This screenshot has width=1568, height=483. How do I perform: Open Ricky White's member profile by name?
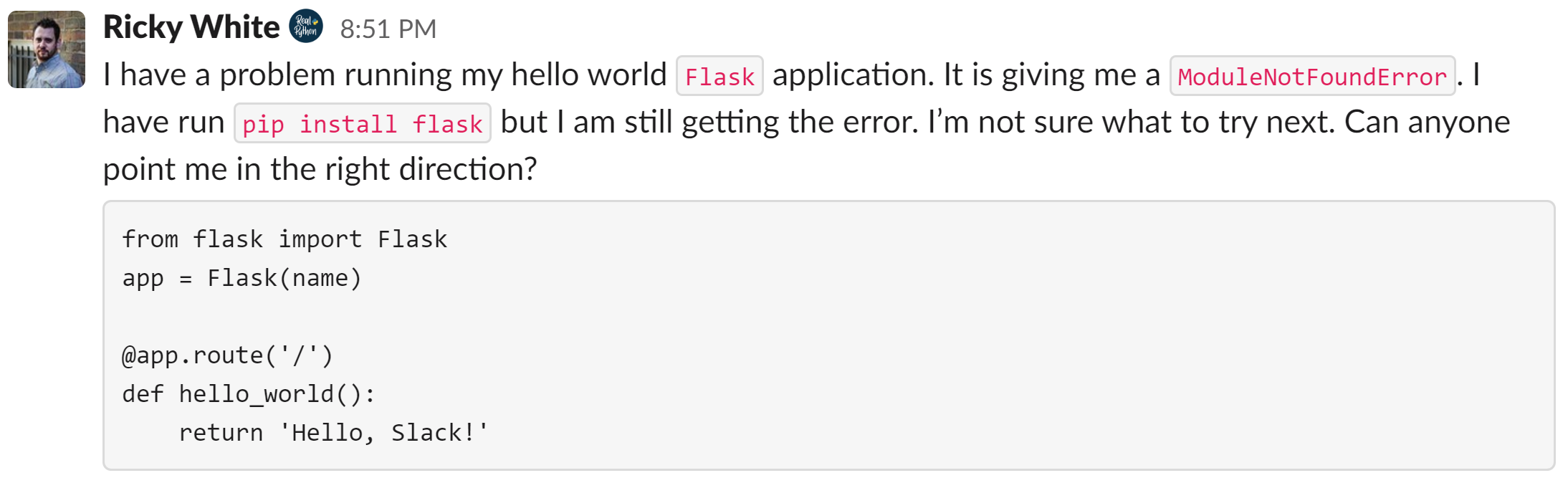click(191, 27)
